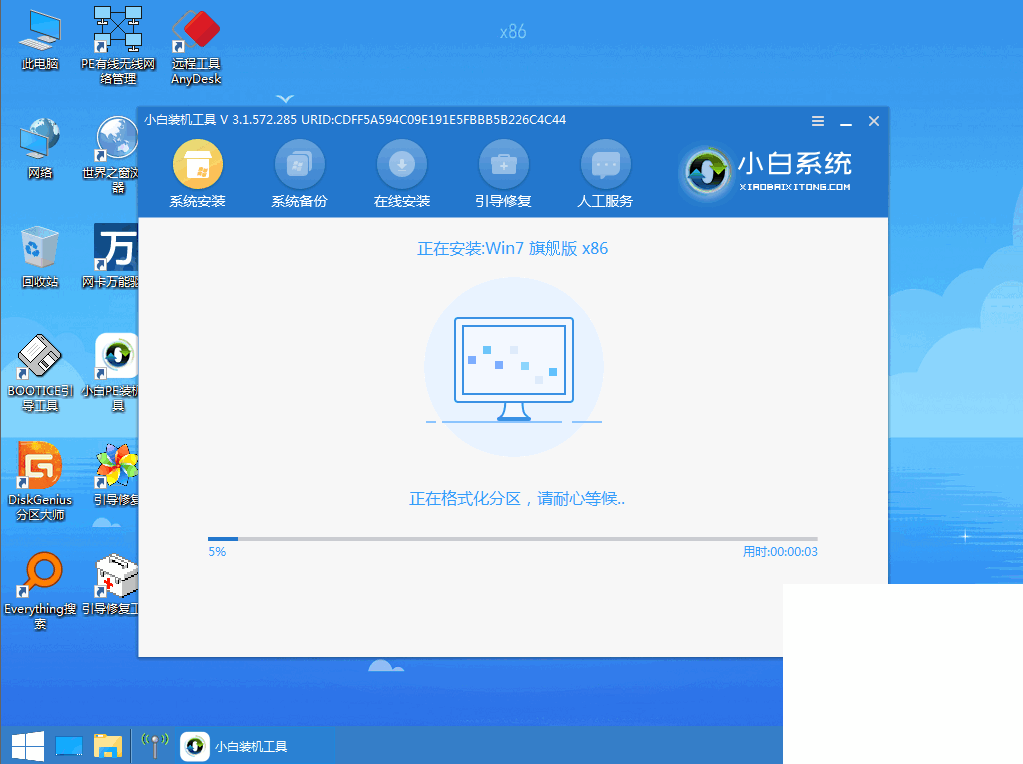This screenshot has height=764, width=1023.
Task: Click the installer window title text
Action: tap(355, 120)
